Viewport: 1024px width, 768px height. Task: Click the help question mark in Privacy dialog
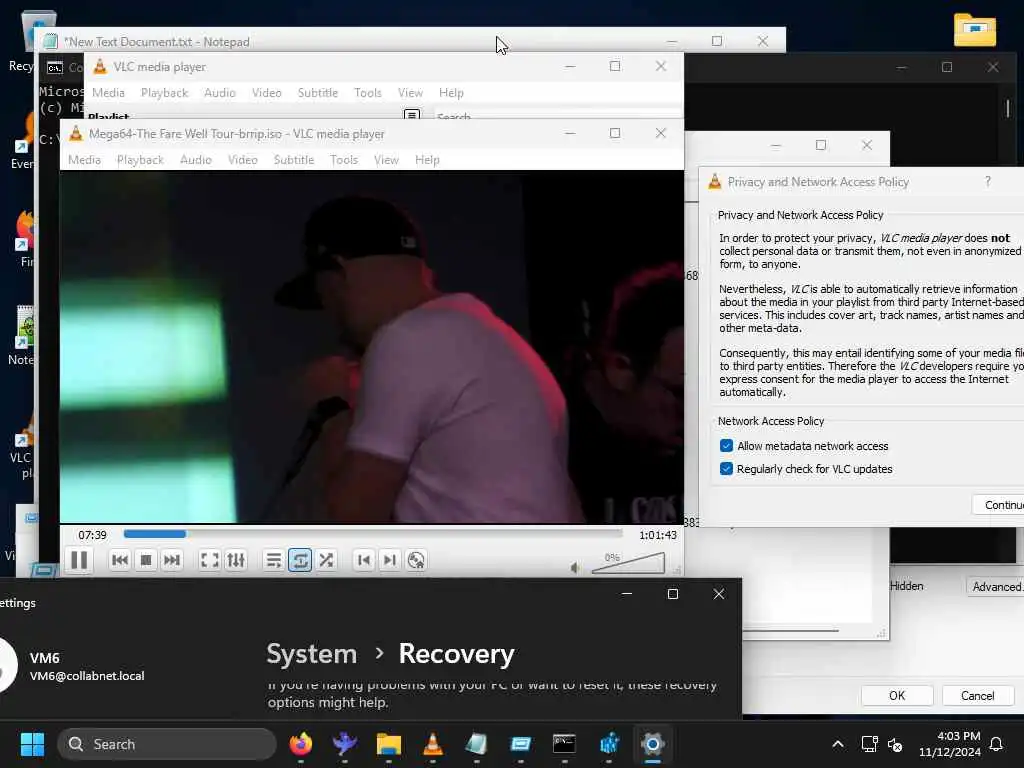(987, 182)
